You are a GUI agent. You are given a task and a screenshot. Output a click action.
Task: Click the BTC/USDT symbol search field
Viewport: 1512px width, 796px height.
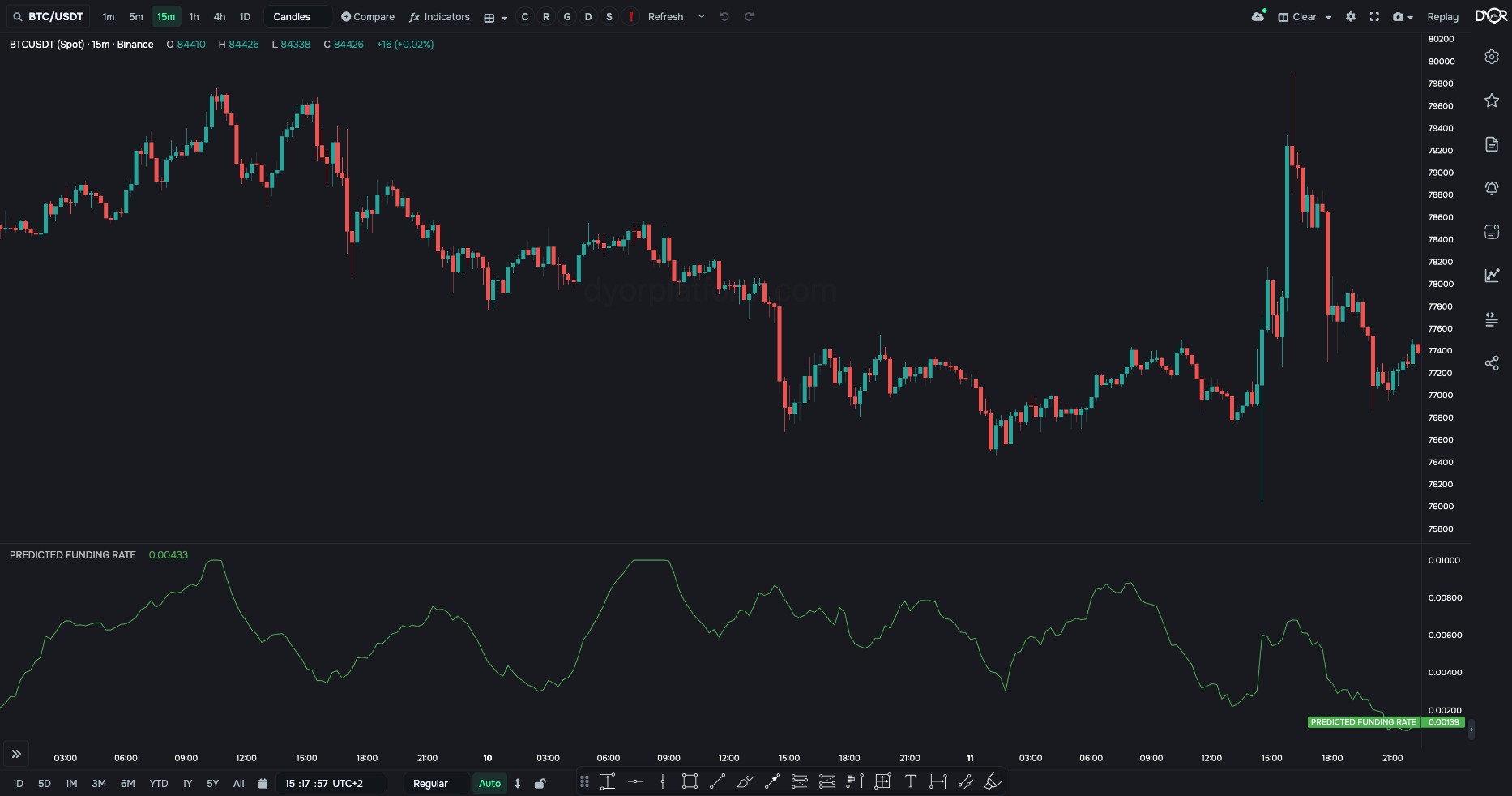49,17
